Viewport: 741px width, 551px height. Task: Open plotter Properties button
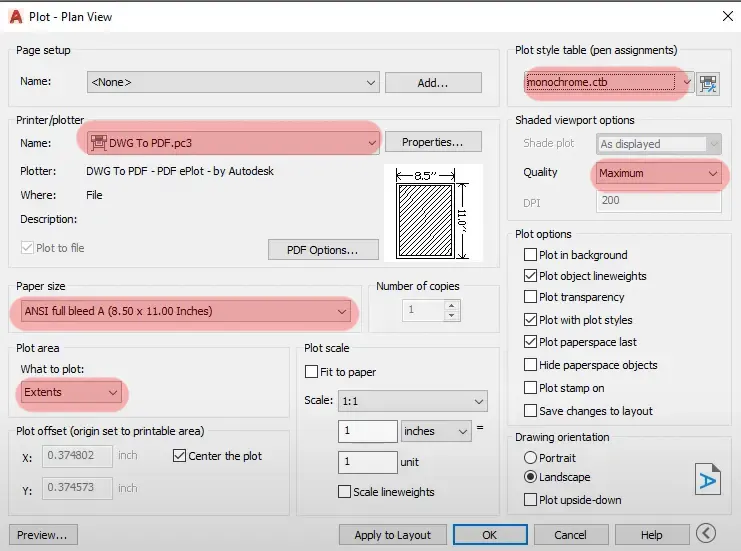click(433, 142)
